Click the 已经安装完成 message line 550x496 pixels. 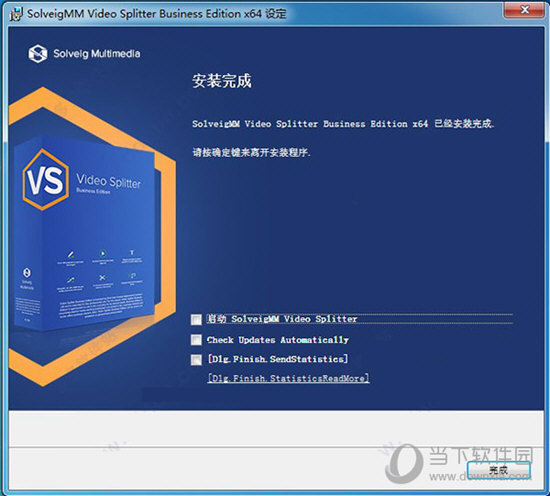[343, 124]
